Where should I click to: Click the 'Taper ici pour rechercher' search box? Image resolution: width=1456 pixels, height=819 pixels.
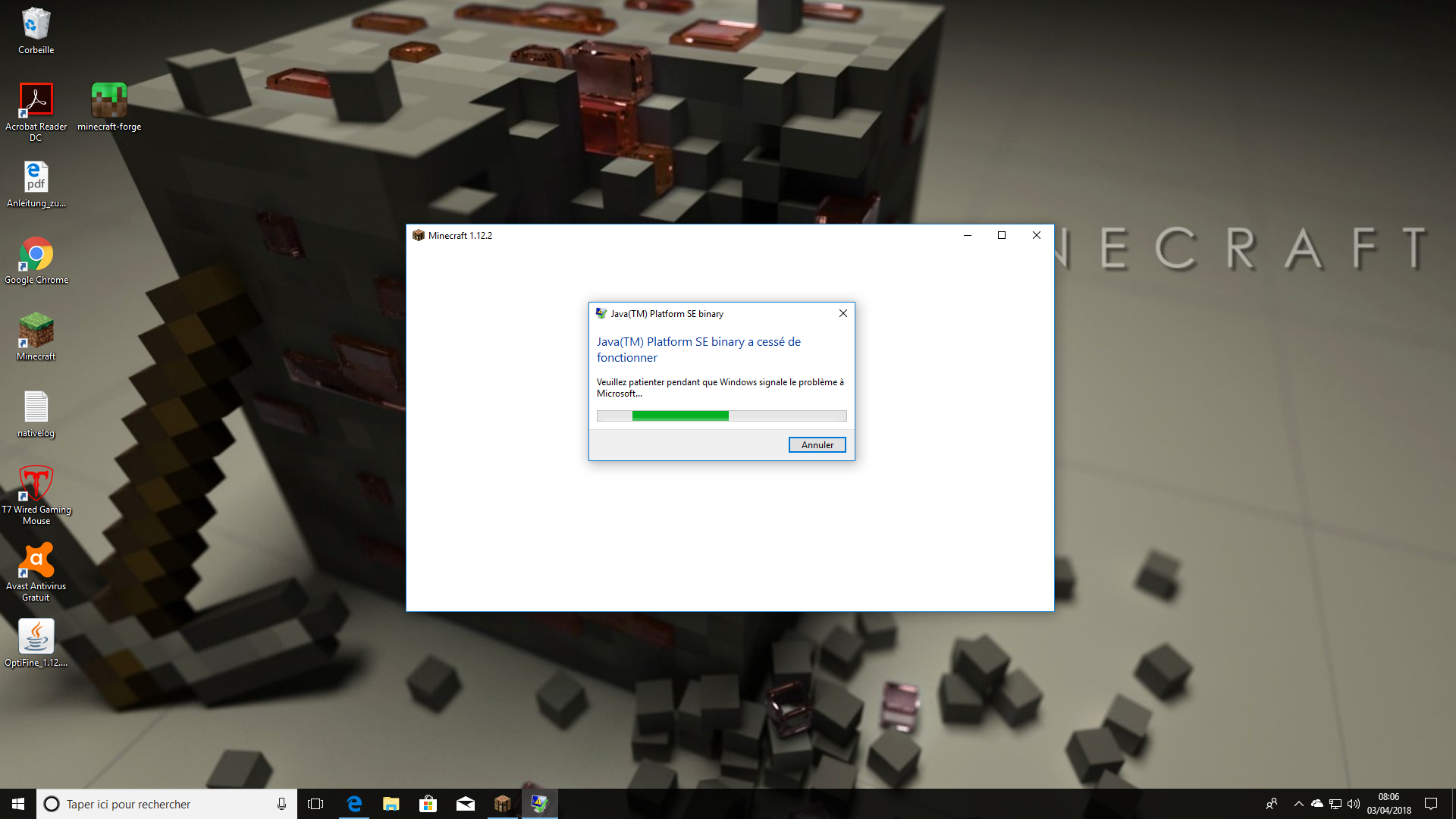[167, 804]
